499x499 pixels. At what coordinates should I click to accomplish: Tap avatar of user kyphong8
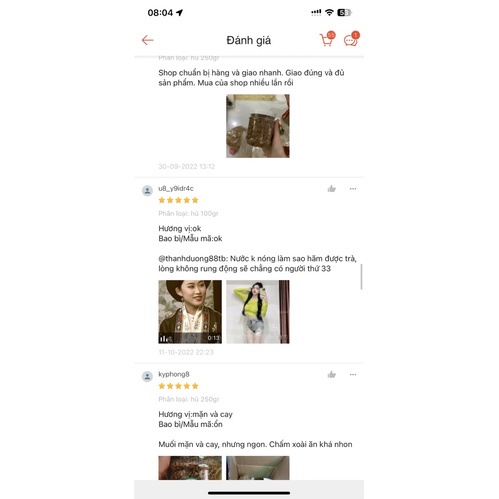point(147,376)
